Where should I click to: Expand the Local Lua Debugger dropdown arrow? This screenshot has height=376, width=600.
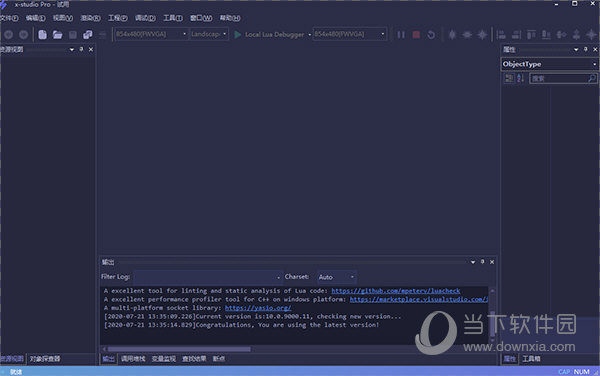coord(310,35)
